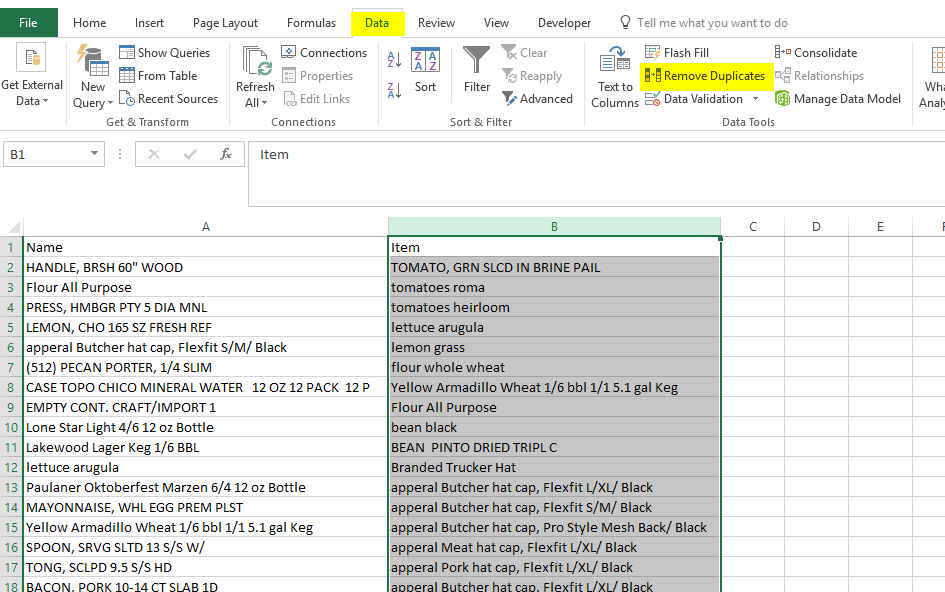
Task: Click the Enter checkmark in formula bar
Action: click(x=190, y=154)
